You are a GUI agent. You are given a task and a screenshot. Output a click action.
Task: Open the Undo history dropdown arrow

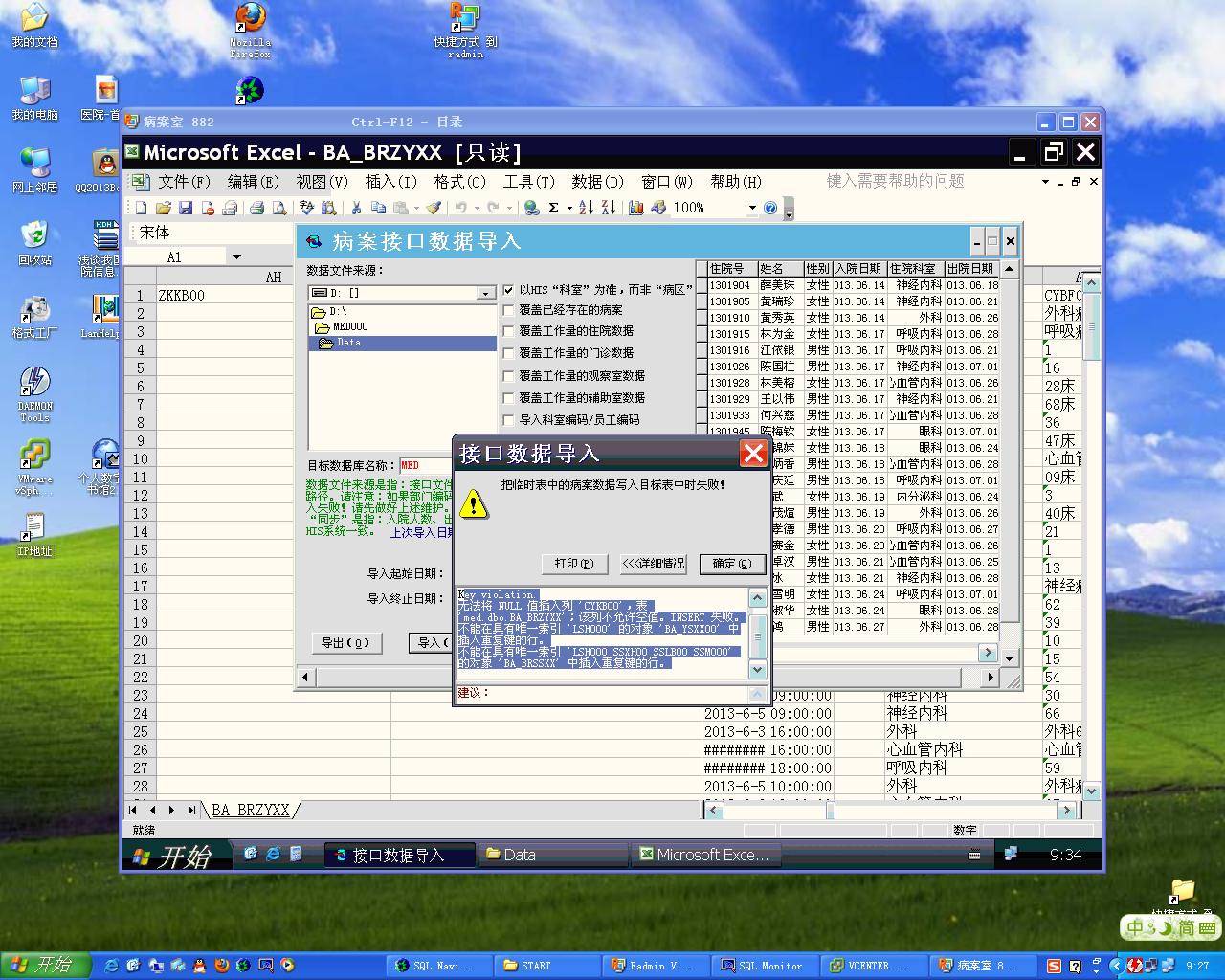click(476, 208)
